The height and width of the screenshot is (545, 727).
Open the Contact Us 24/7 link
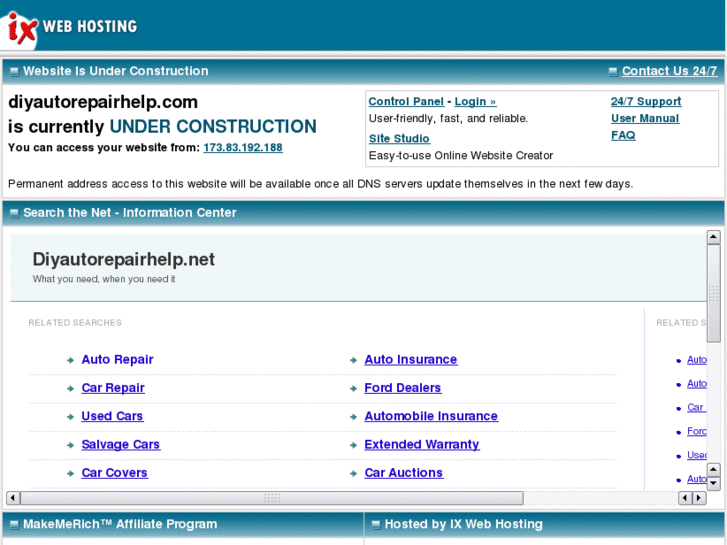669,71
